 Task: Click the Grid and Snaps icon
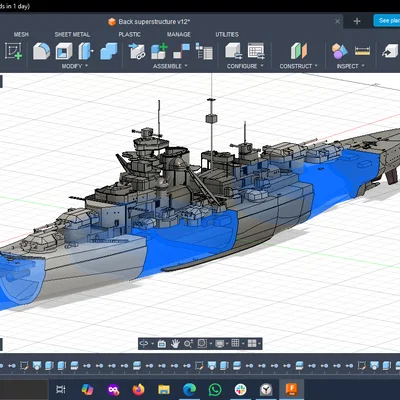point(235,343)
